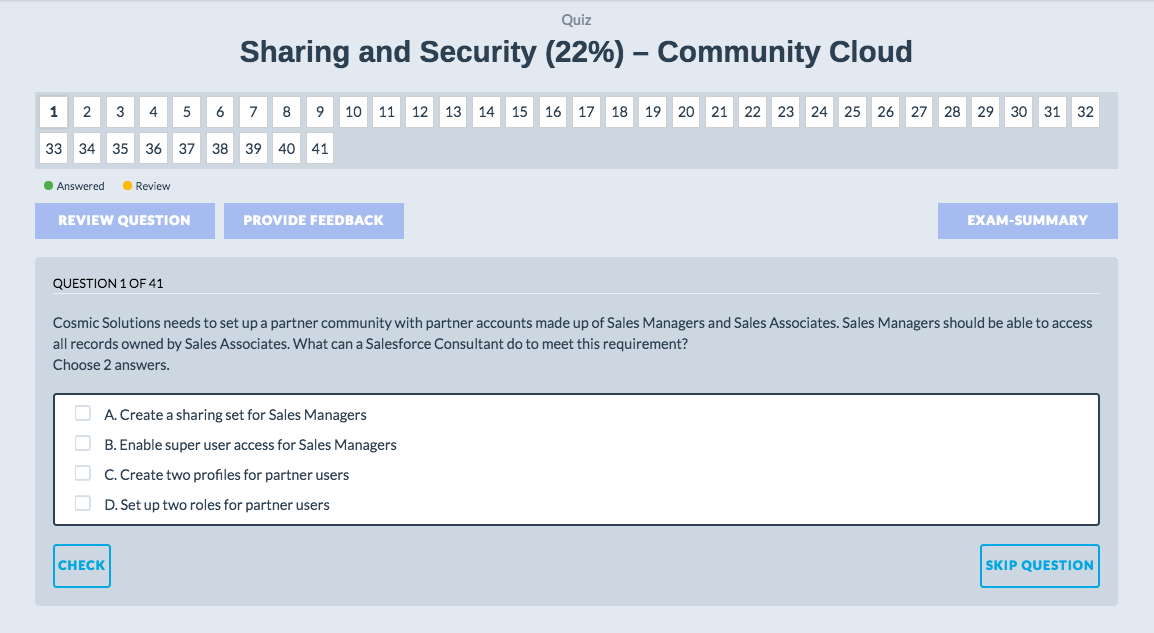Navigate to question 22
1154x633 pixels.
click(752, 112)
